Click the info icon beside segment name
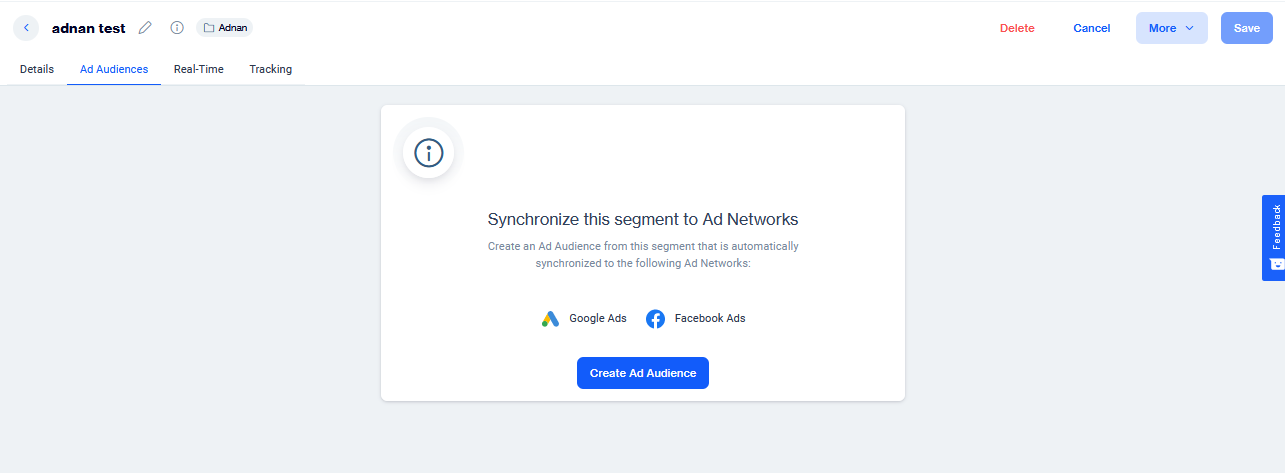This screenshot has width=1285, height=473. tap(177, 28)
